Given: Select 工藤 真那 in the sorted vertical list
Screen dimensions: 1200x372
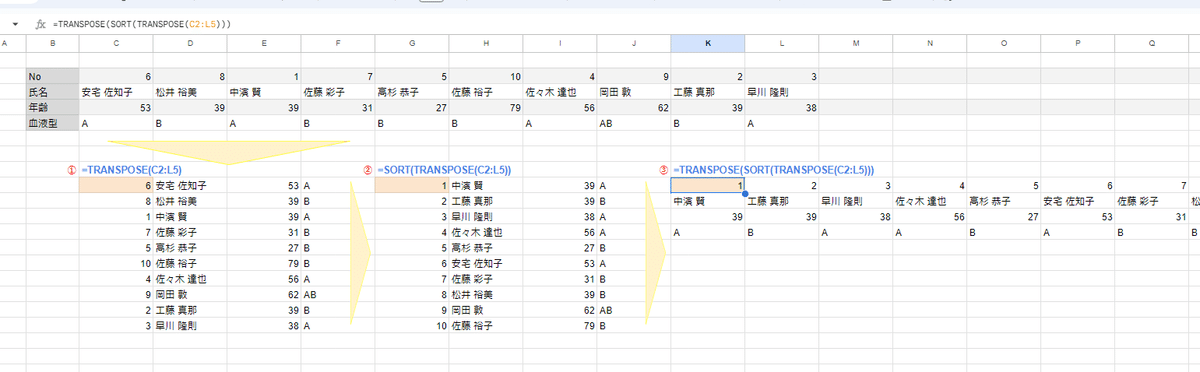Looking at the screenshot, I should pyautogui.click(x=486, y=200).
